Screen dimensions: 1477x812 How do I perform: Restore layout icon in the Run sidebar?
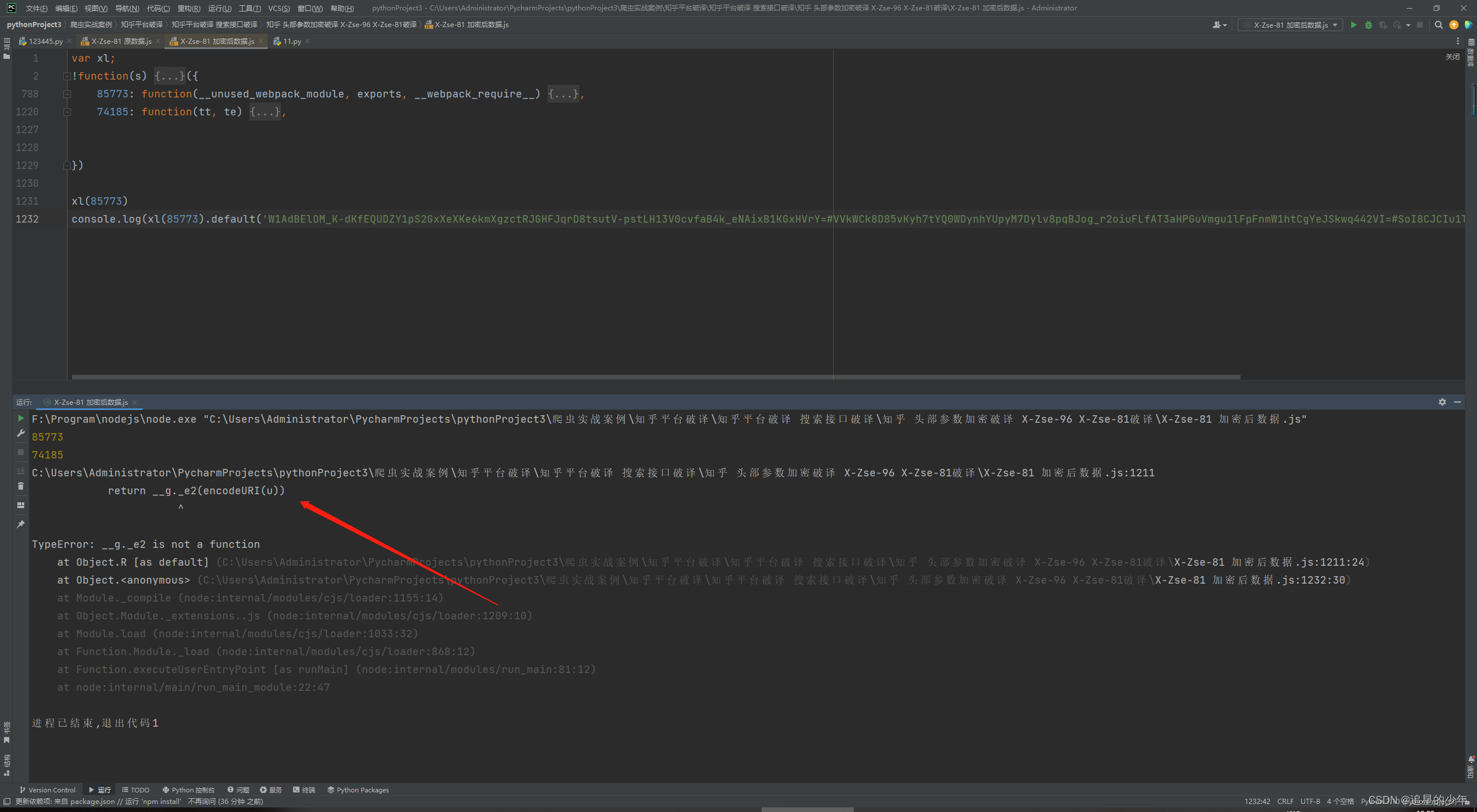21,505
